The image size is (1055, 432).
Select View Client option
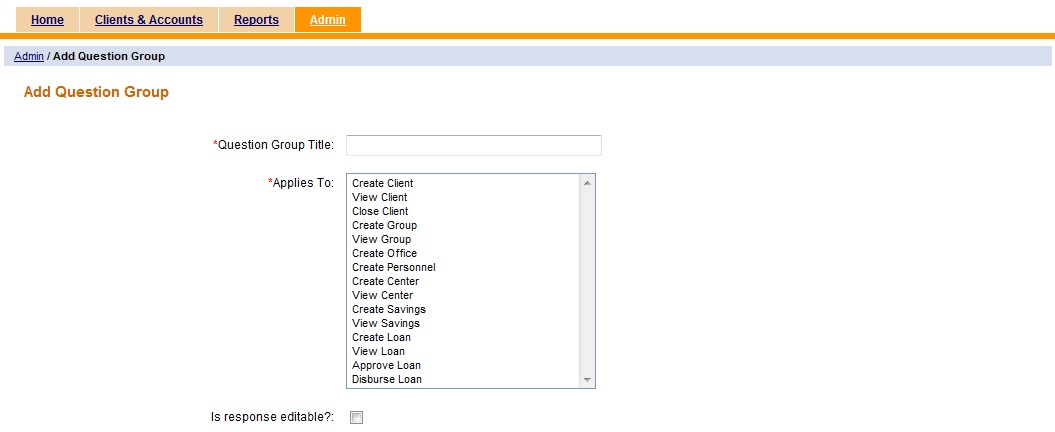click(x=380, y=197)
